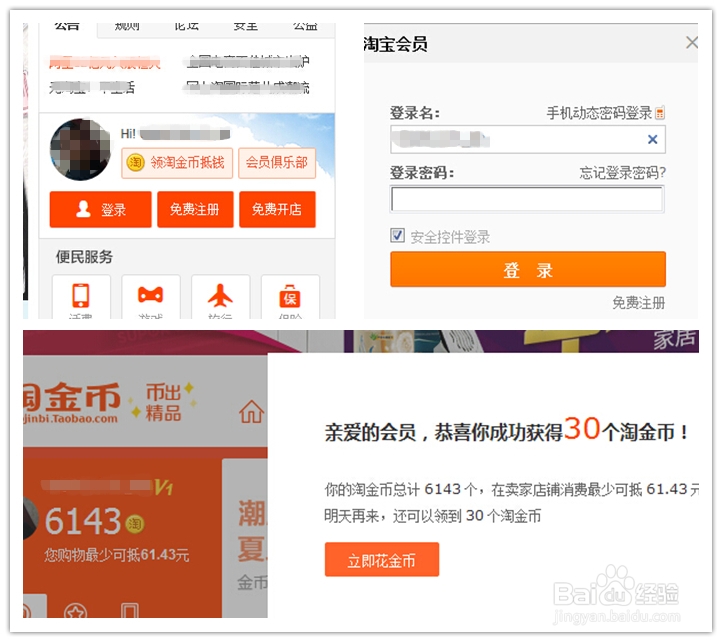Close the 淘宝会员 login dialog
The image size is (722, 642).
(x=691, y=43)
